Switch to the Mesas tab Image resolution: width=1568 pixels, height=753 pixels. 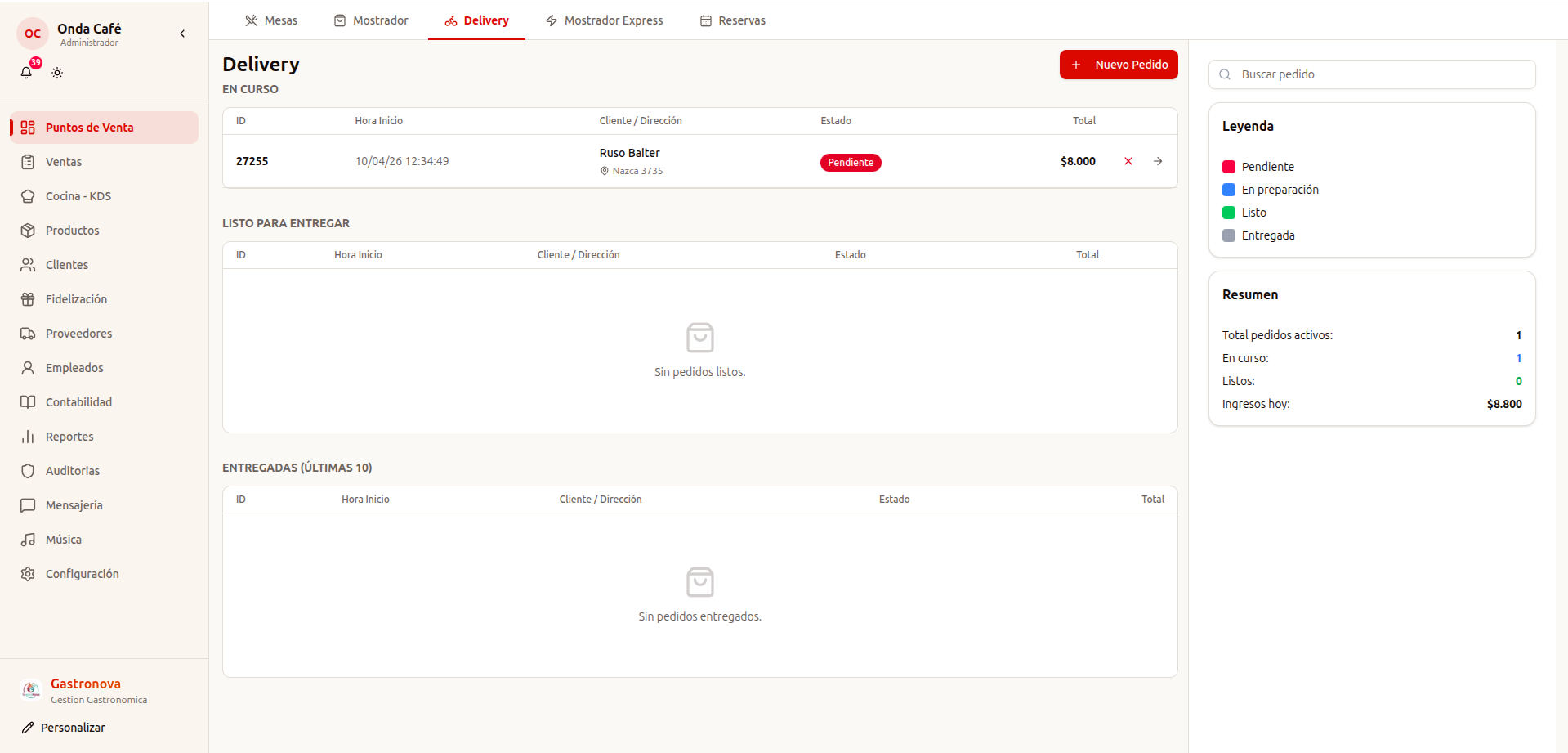tap(271, 20)
